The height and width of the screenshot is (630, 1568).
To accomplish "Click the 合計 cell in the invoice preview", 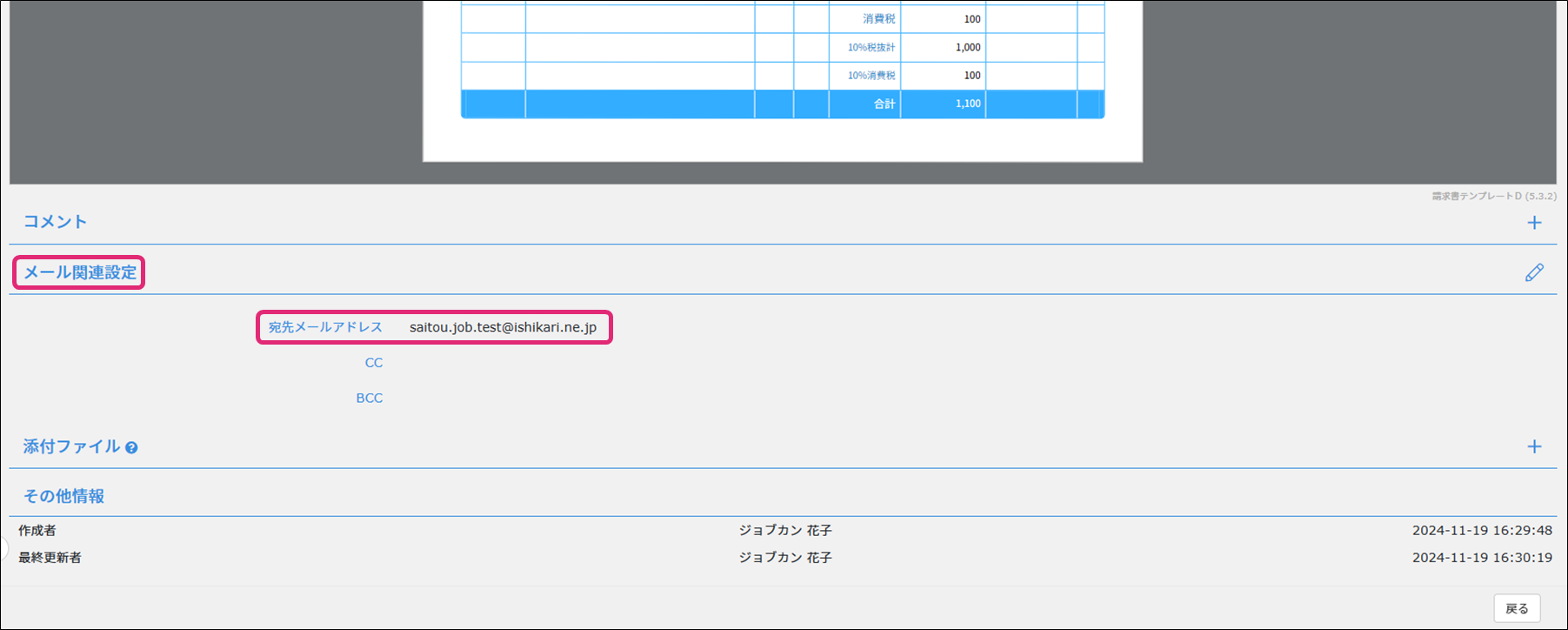I will point(884,104).
